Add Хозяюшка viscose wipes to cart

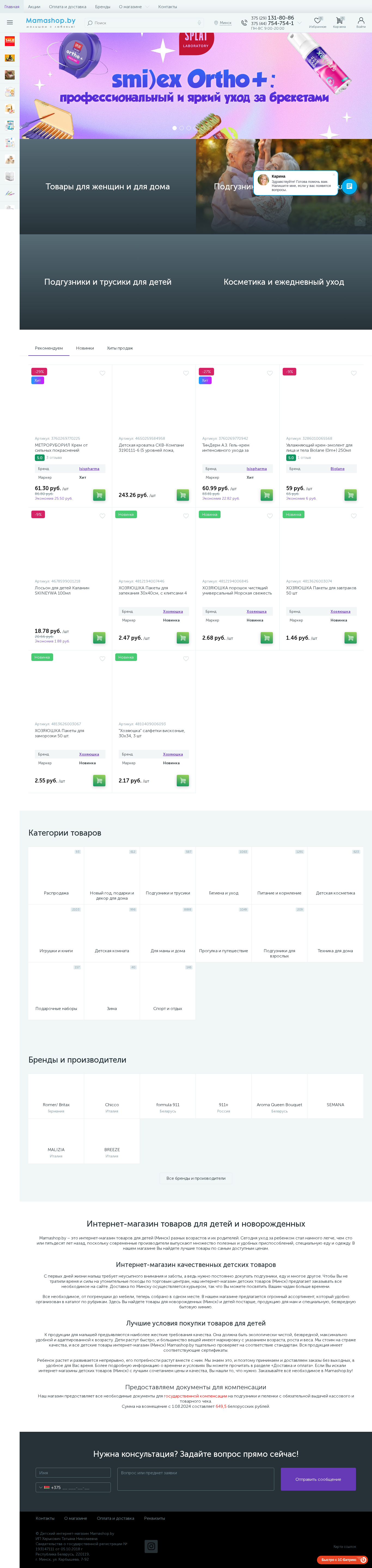point(183,780)
